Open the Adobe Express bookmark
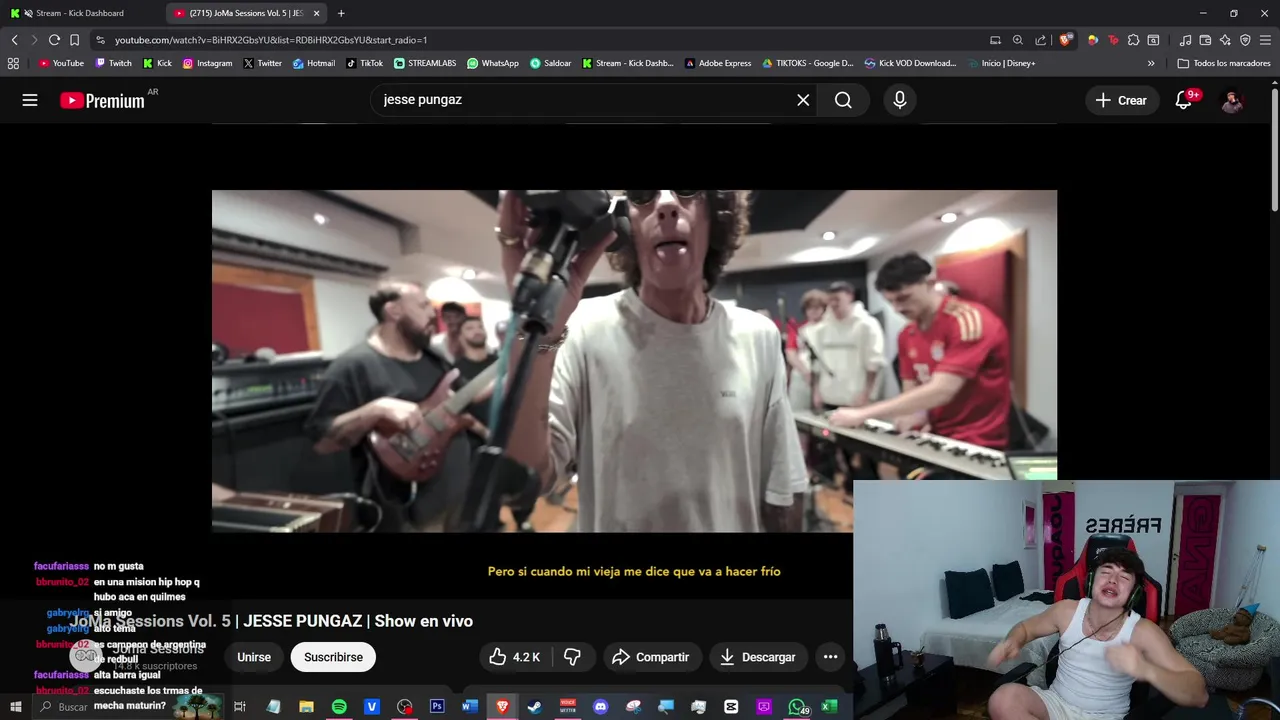 tap(717, 63)
